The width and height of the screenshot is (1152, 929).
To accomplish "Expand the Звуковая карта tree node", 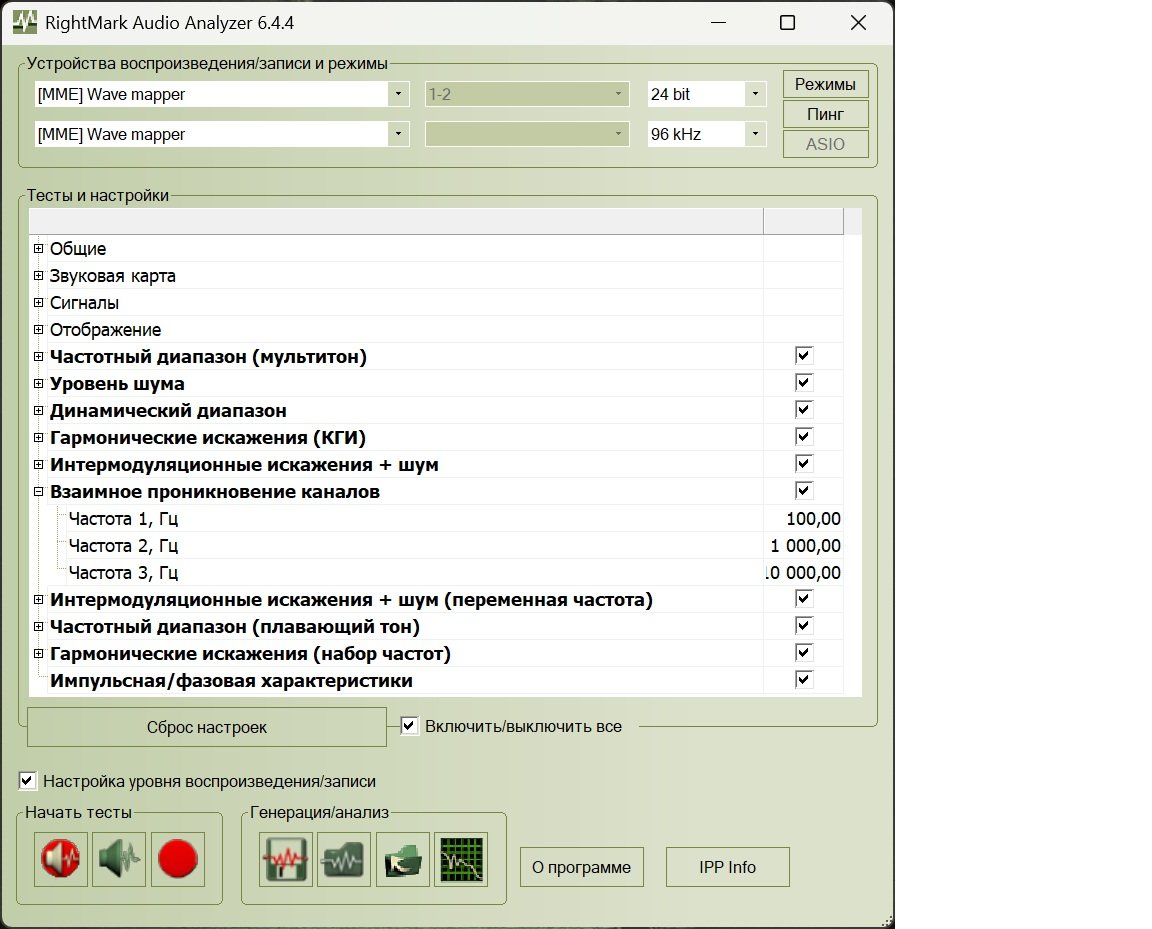I will coord(39,276).
